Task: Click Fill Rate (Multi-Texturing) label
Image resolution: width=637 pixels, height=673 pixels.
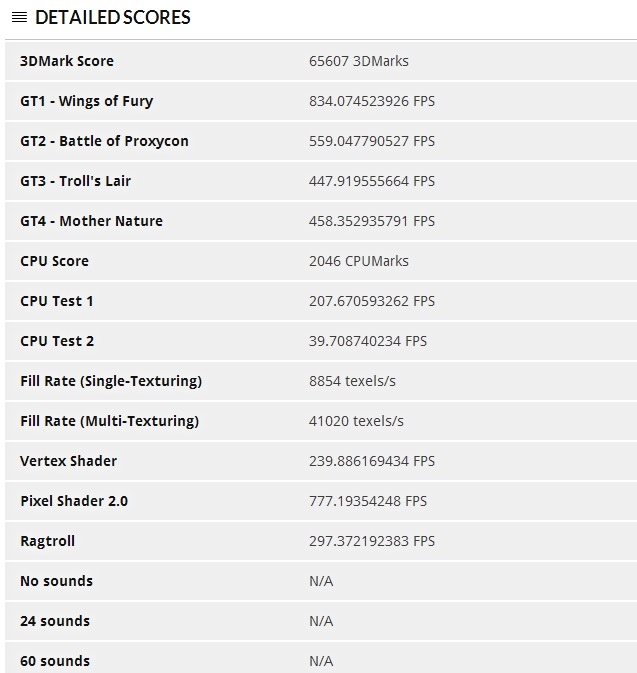Action: coord(109,421)
